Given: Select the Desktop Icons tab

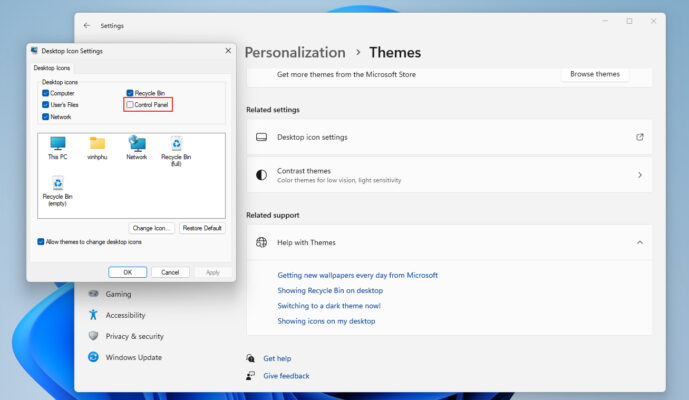Looking at the screenshot, I should [x=51, y=68].
